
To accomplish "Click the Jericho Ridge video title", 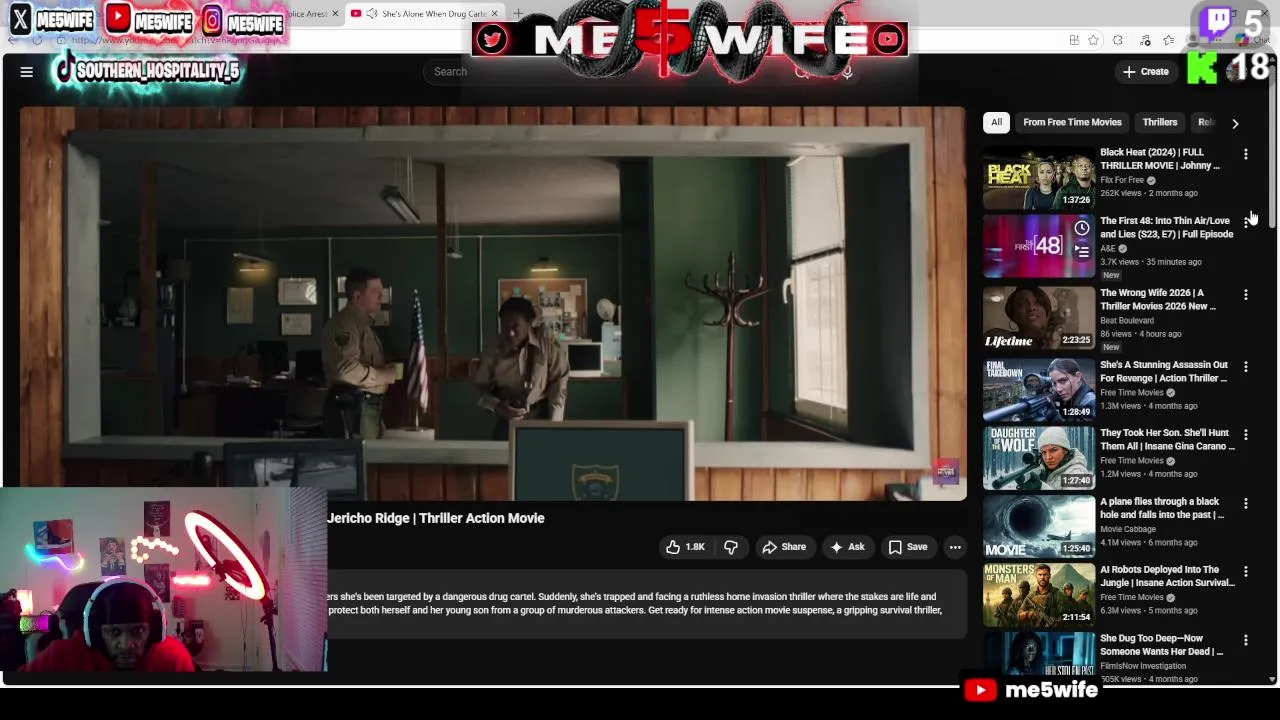I will (436, 518).
